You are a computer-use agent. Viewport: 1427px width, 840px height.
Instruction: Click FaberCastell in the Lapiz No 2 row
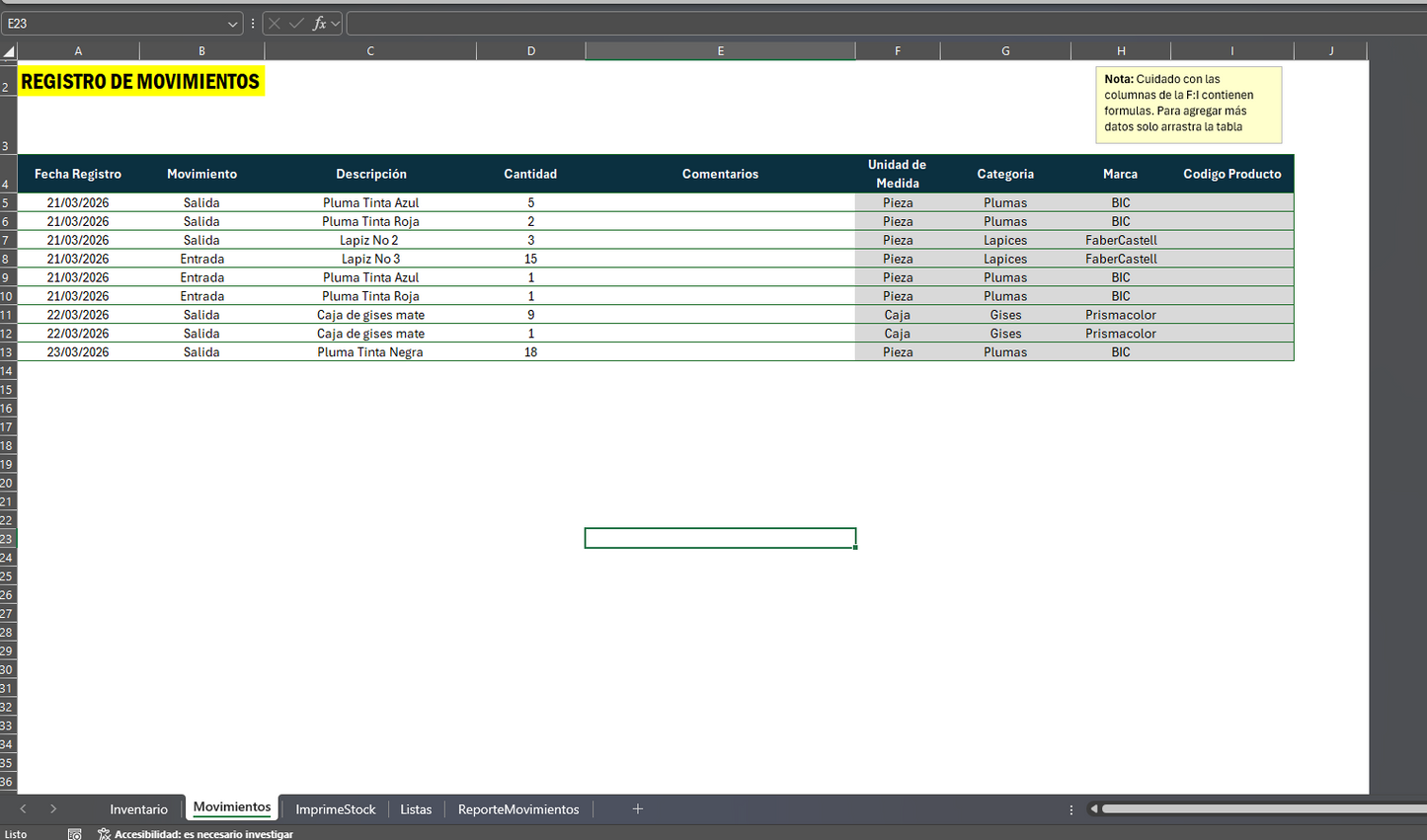click(1121, 240)
